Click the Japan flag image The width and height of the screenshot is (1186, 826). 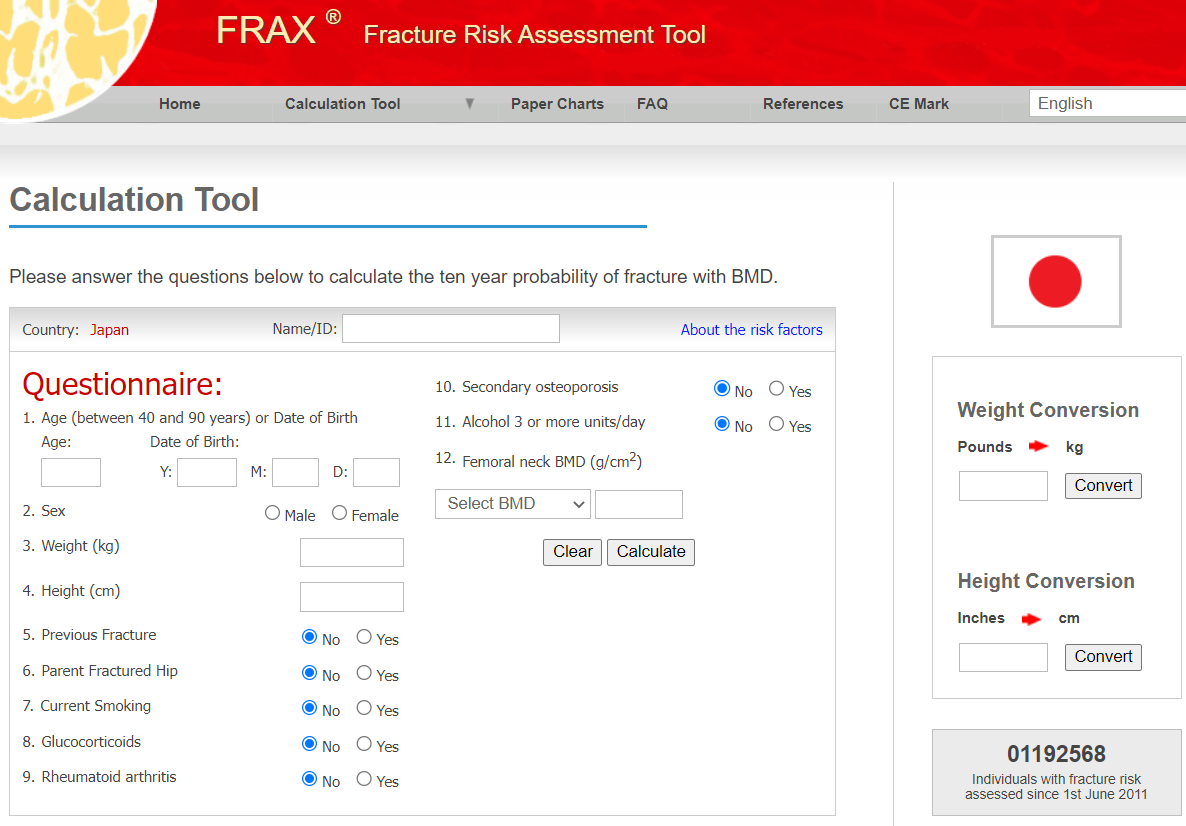pyautogui.click(x=1056, y=281)
